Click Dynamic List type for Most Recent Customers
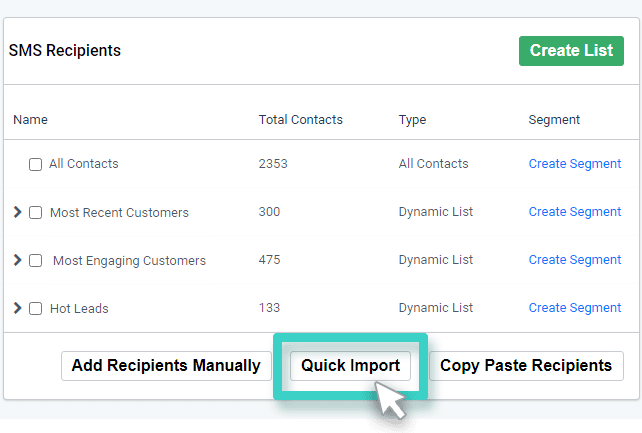 point(436,212)
